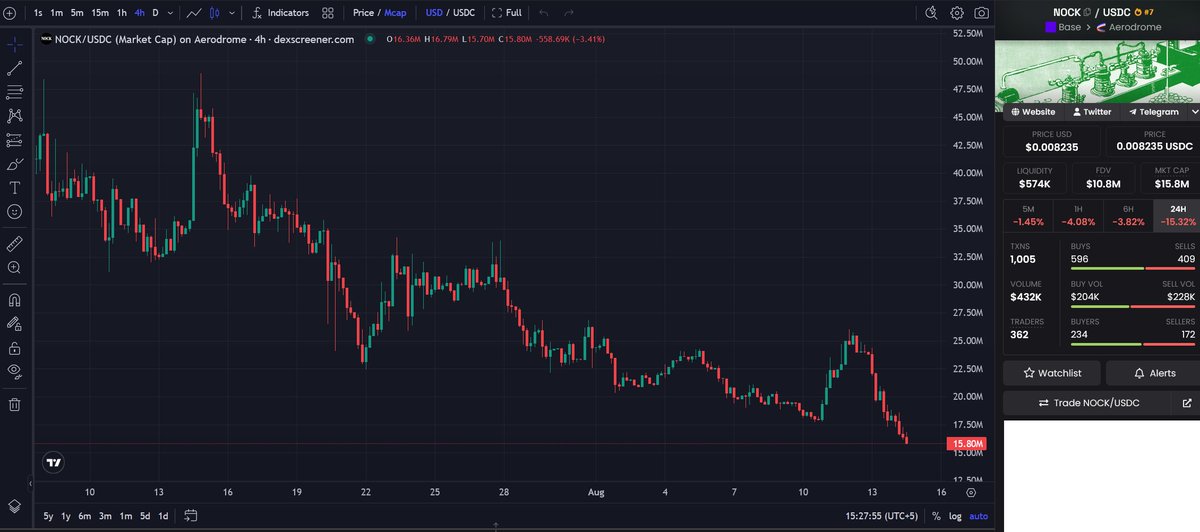Copy the NOCK token address icon
The width and height of the screenshot is (1200, 532).
coord(1087,12)
